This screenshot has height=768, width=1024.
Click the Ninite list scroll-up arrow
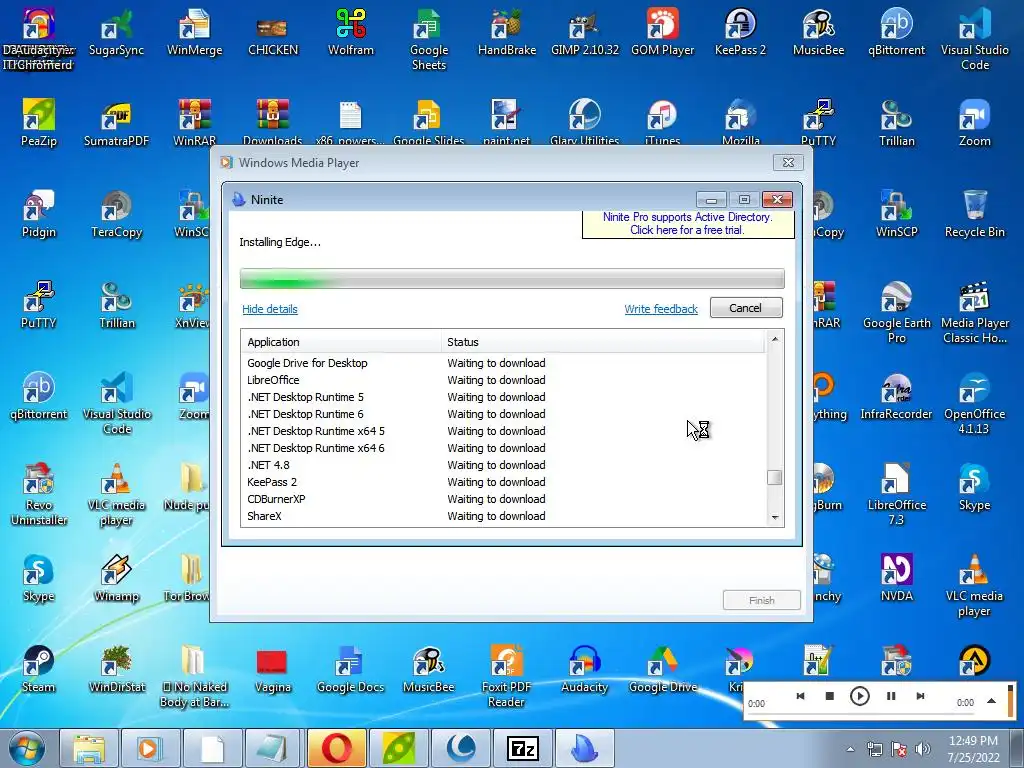775,338
